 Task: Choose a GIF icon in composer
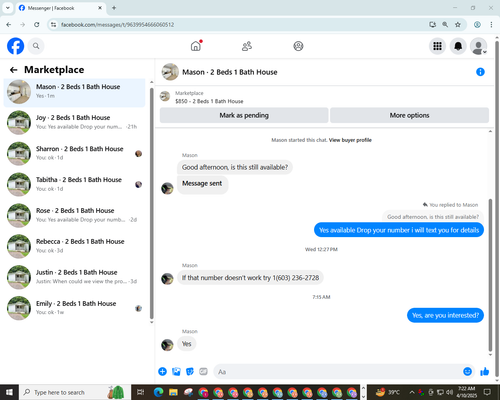click(203, 371)
